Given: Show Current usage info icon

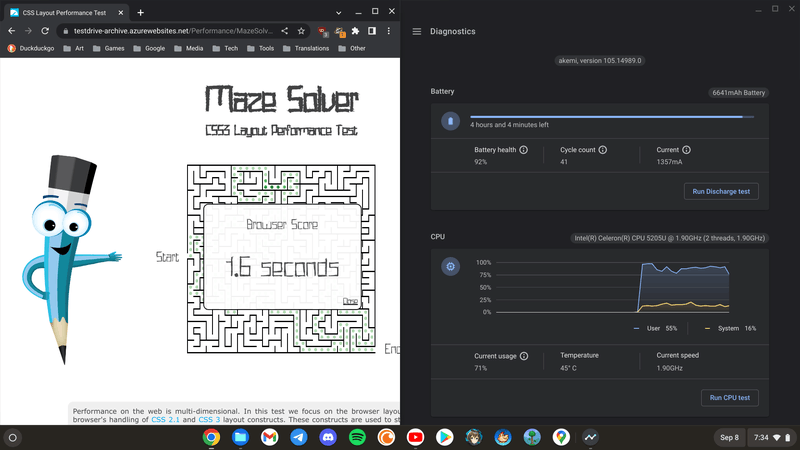Looking at the screenshot, I should pyautogui.click(x=524, y=356).
